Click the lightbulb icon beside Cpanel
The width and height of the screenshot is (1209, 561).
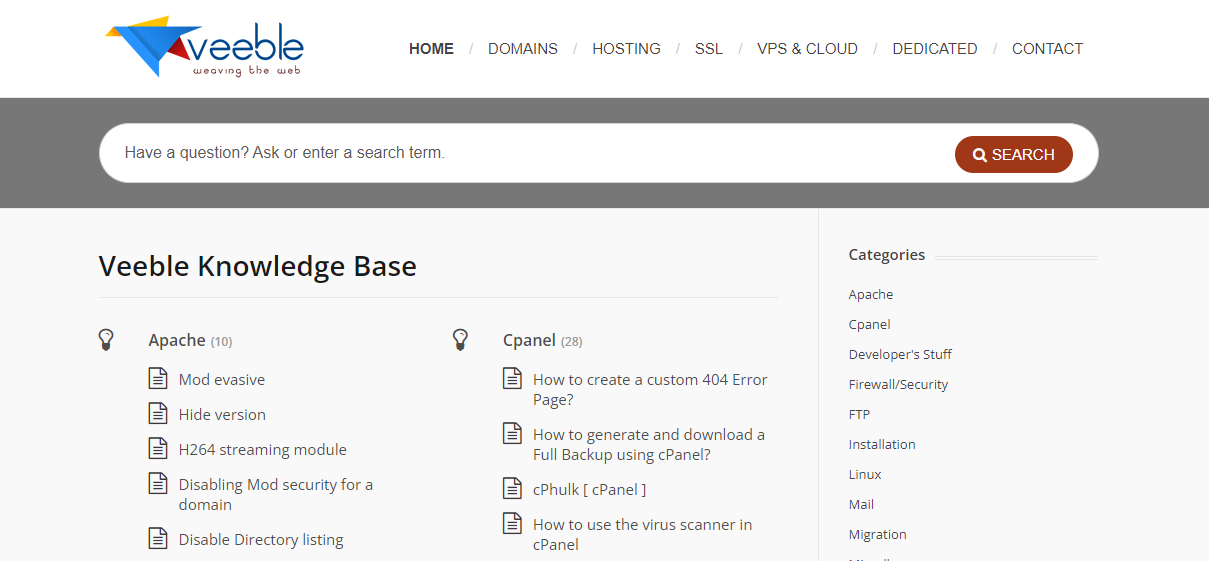tap(460, 340)
